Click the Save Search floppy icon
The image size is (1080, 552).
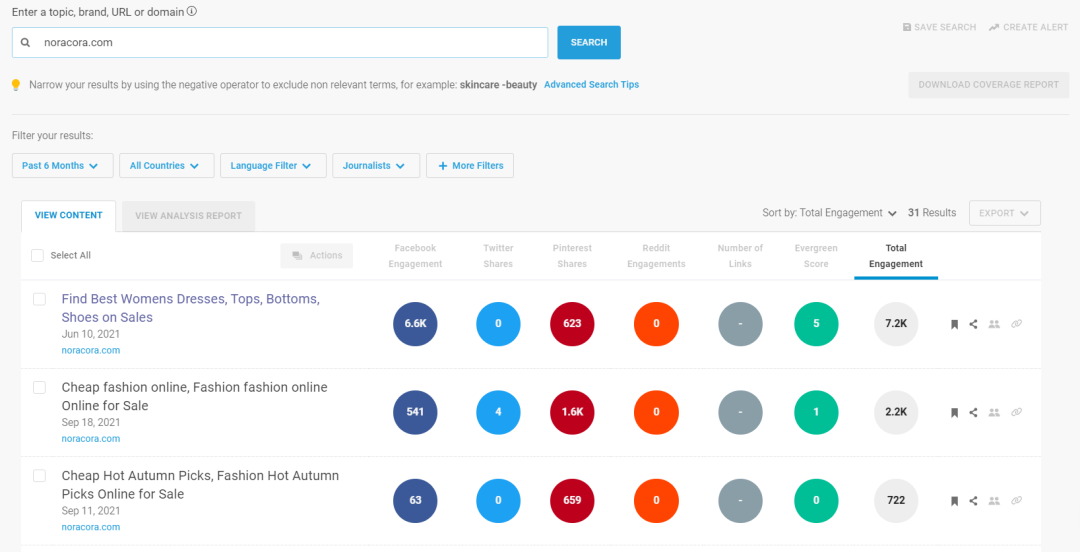(x=906, y=28)
